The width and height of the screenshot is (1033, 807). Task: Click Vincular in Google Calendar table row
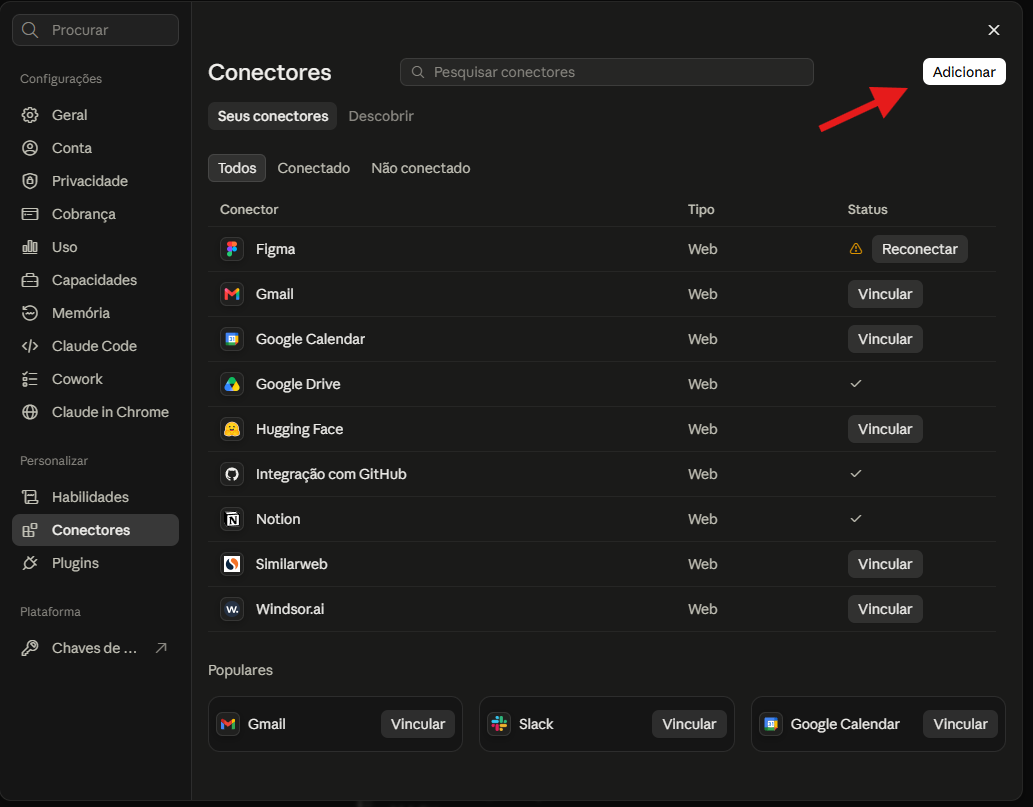coord(885,339)
